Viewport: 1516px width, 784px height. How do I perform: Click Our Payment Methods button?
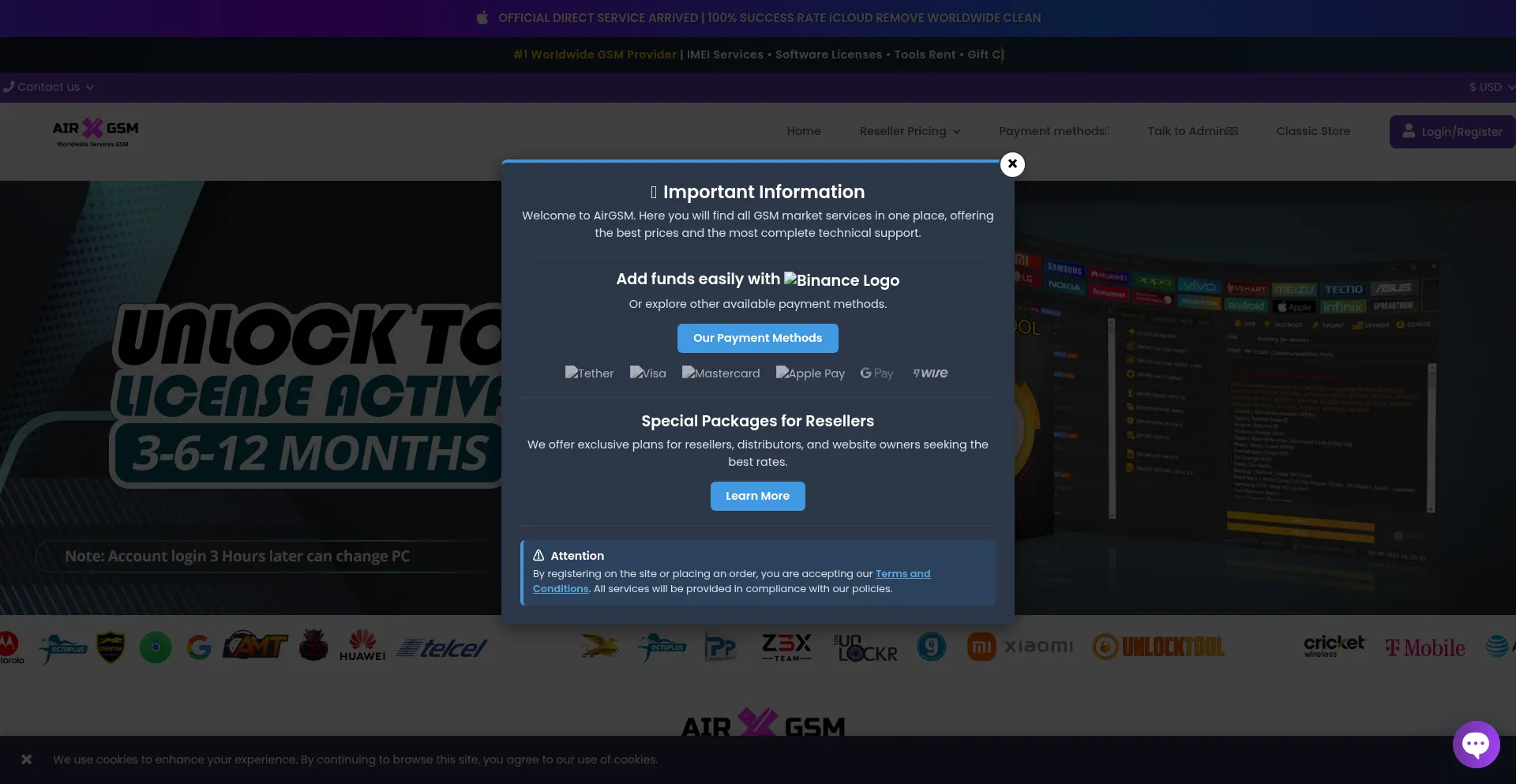(x=757, y=338)
